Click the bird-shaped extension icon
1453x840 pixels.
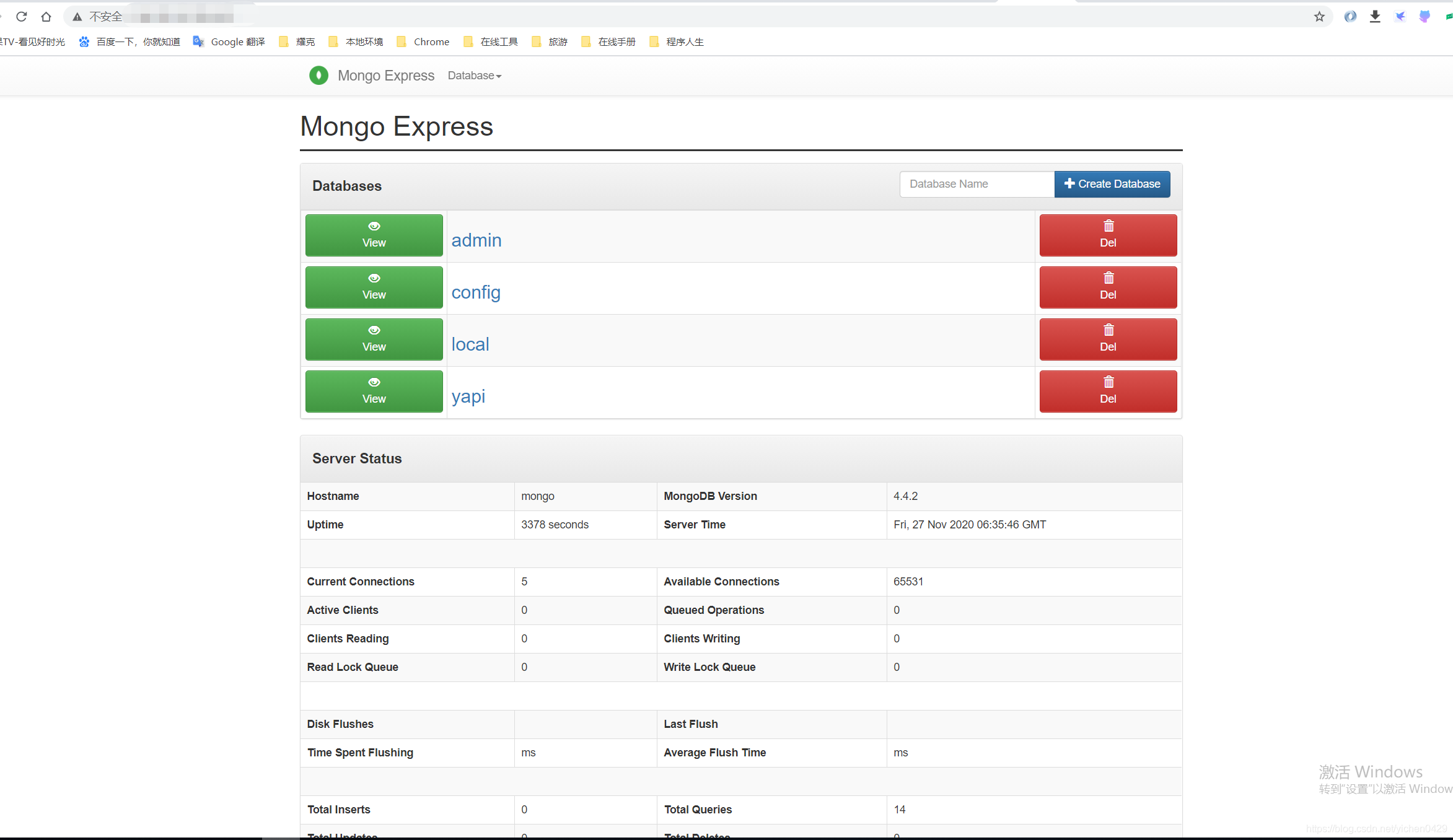1400,17
